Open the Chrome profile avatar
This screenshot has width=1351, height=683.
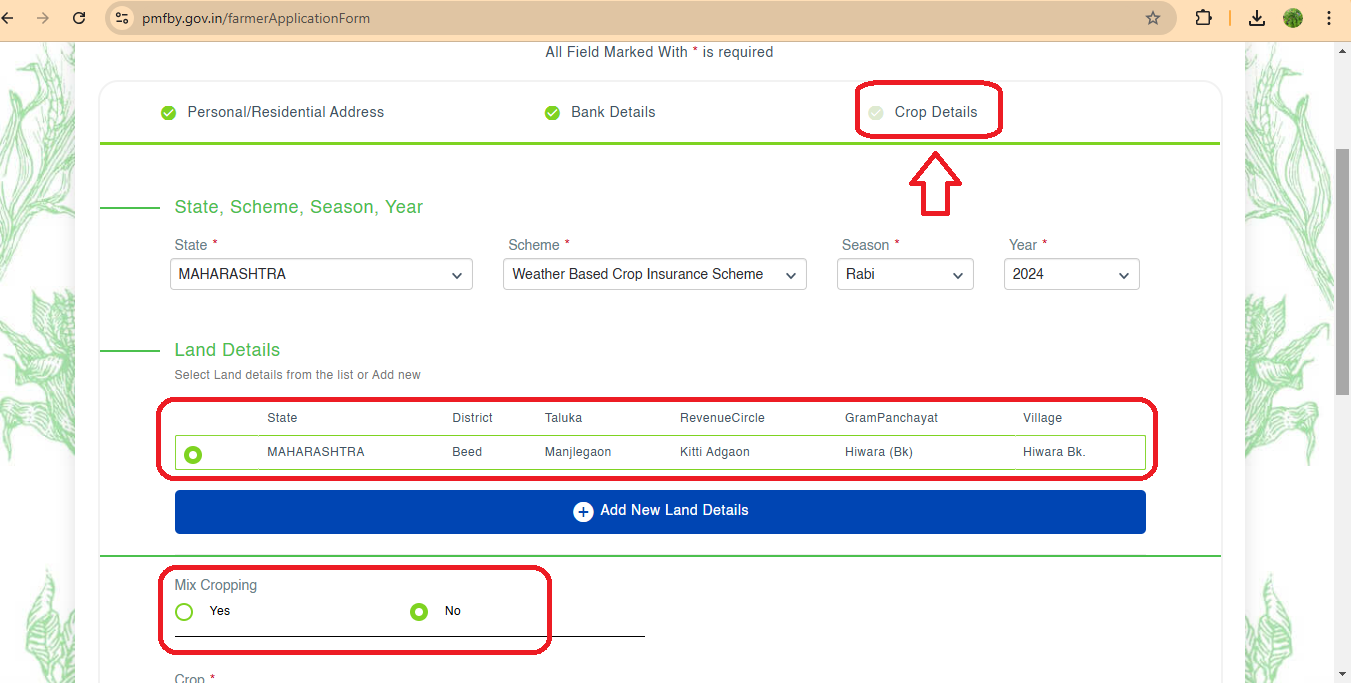(x=1293, y=18)
